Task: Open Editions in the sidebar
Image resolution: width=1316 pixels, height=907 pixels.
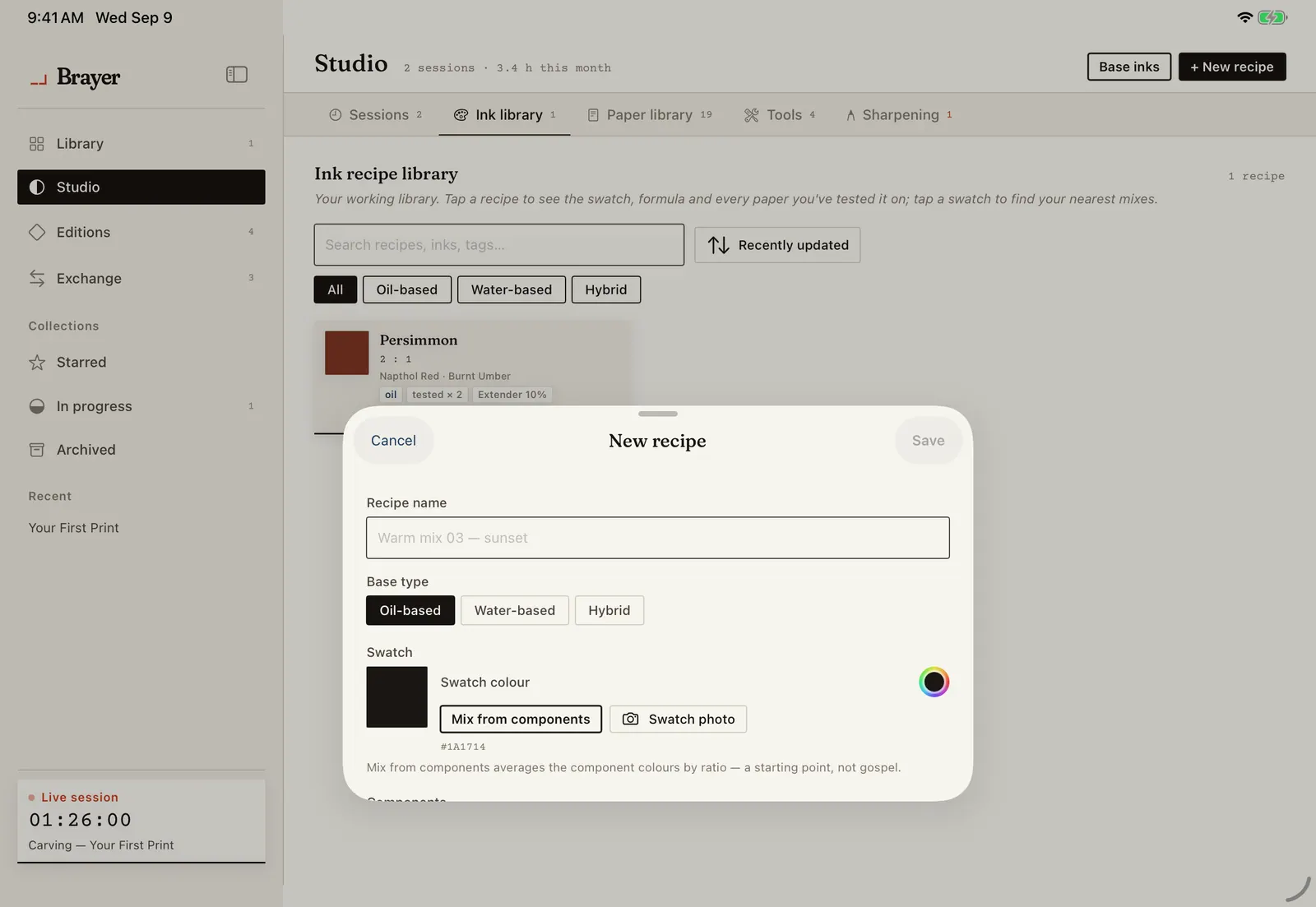Action: (141, 233)
